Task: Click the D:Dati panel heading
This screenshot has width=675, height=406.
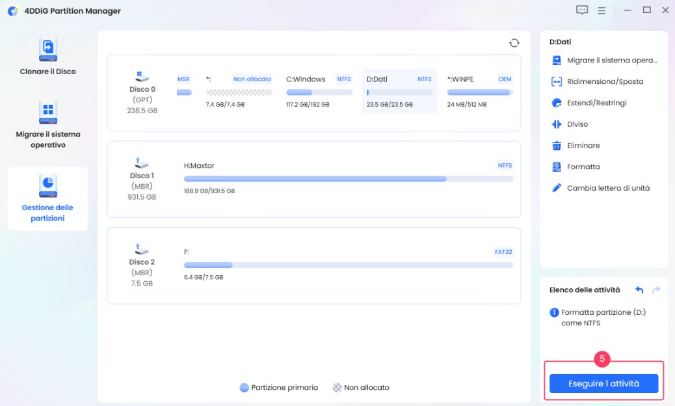Action: [560, 42]
